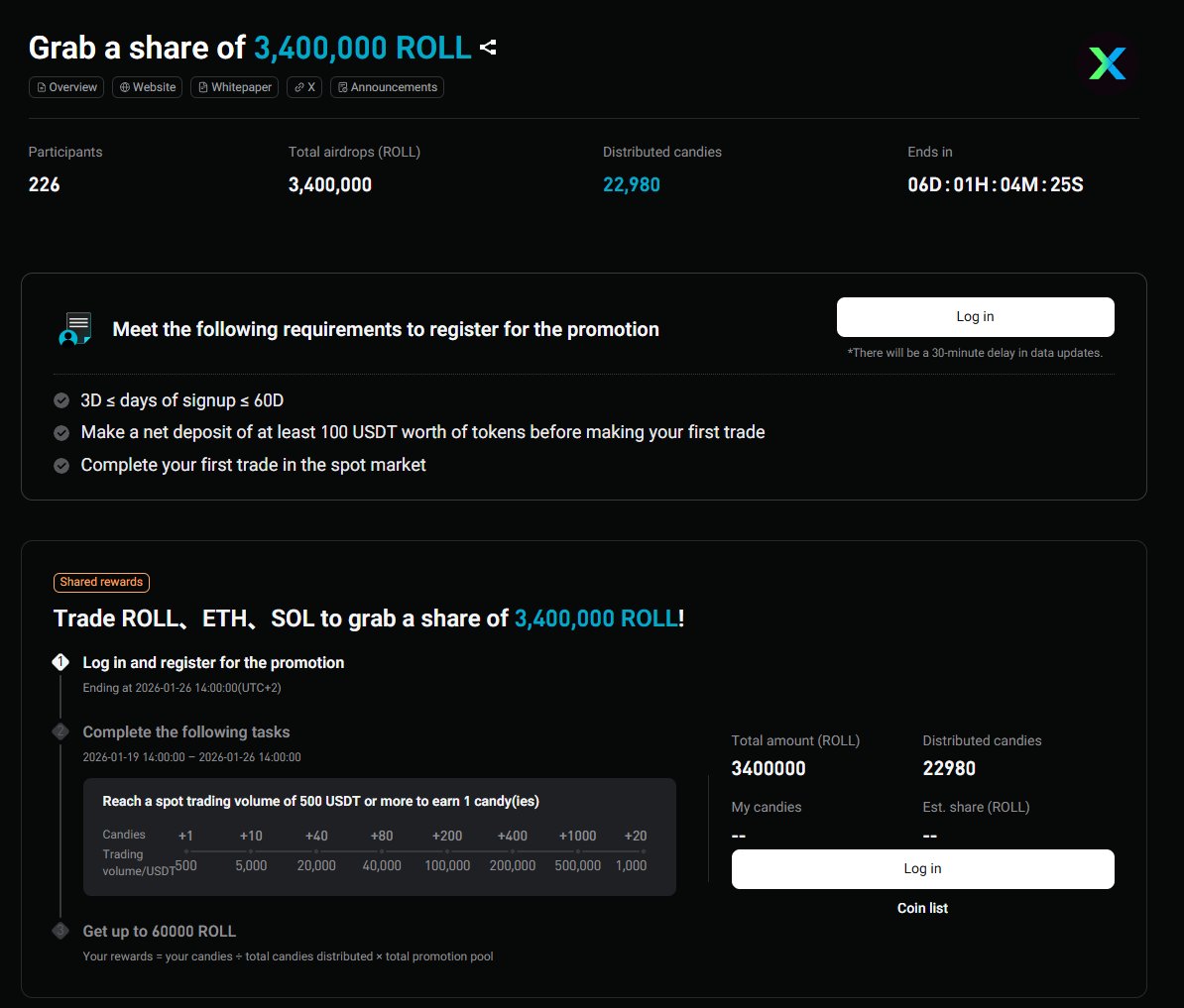Click the 40,000 trading volume value
This screenshot has height=1008, width=1184.
[x=382, y=866]
